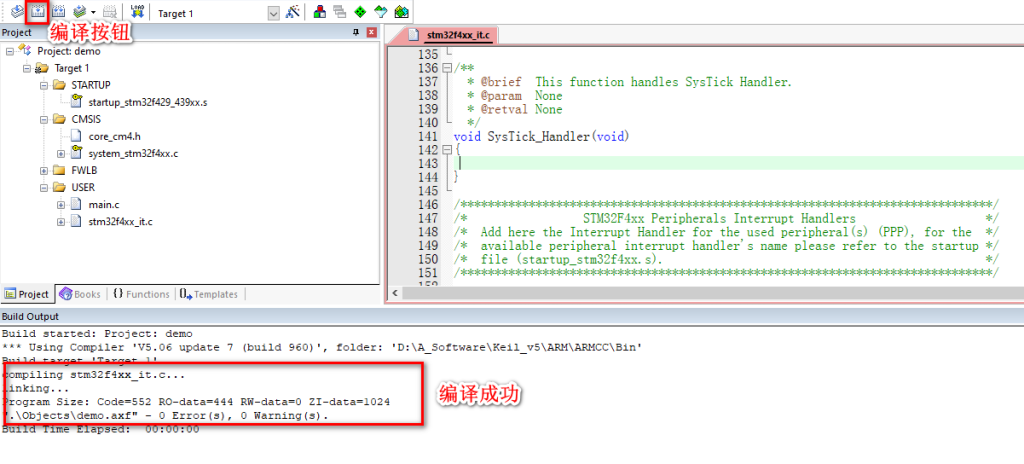Select core_cm4.h in project tree

tap(114, 137)
